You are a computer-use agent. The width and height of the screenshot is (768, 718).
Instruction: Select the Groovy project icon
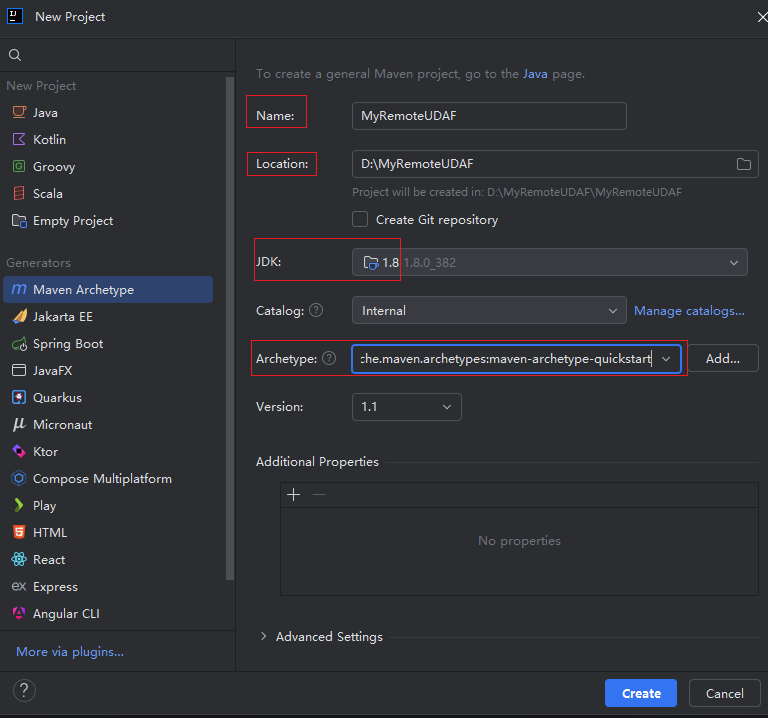coord(19,167)
